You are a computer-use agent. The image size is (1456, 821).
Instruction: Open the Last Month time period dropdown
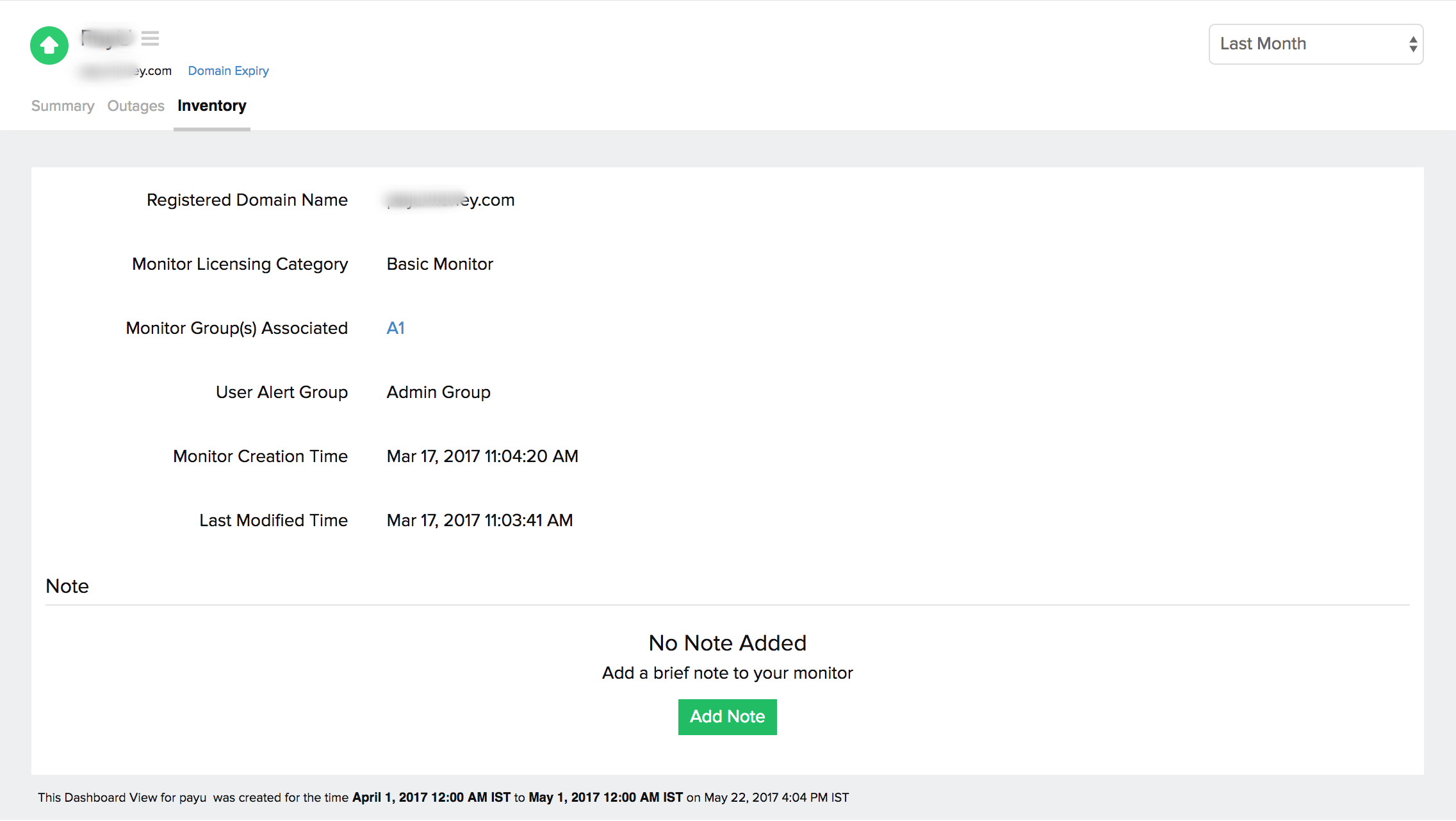tap(1315, 44)
